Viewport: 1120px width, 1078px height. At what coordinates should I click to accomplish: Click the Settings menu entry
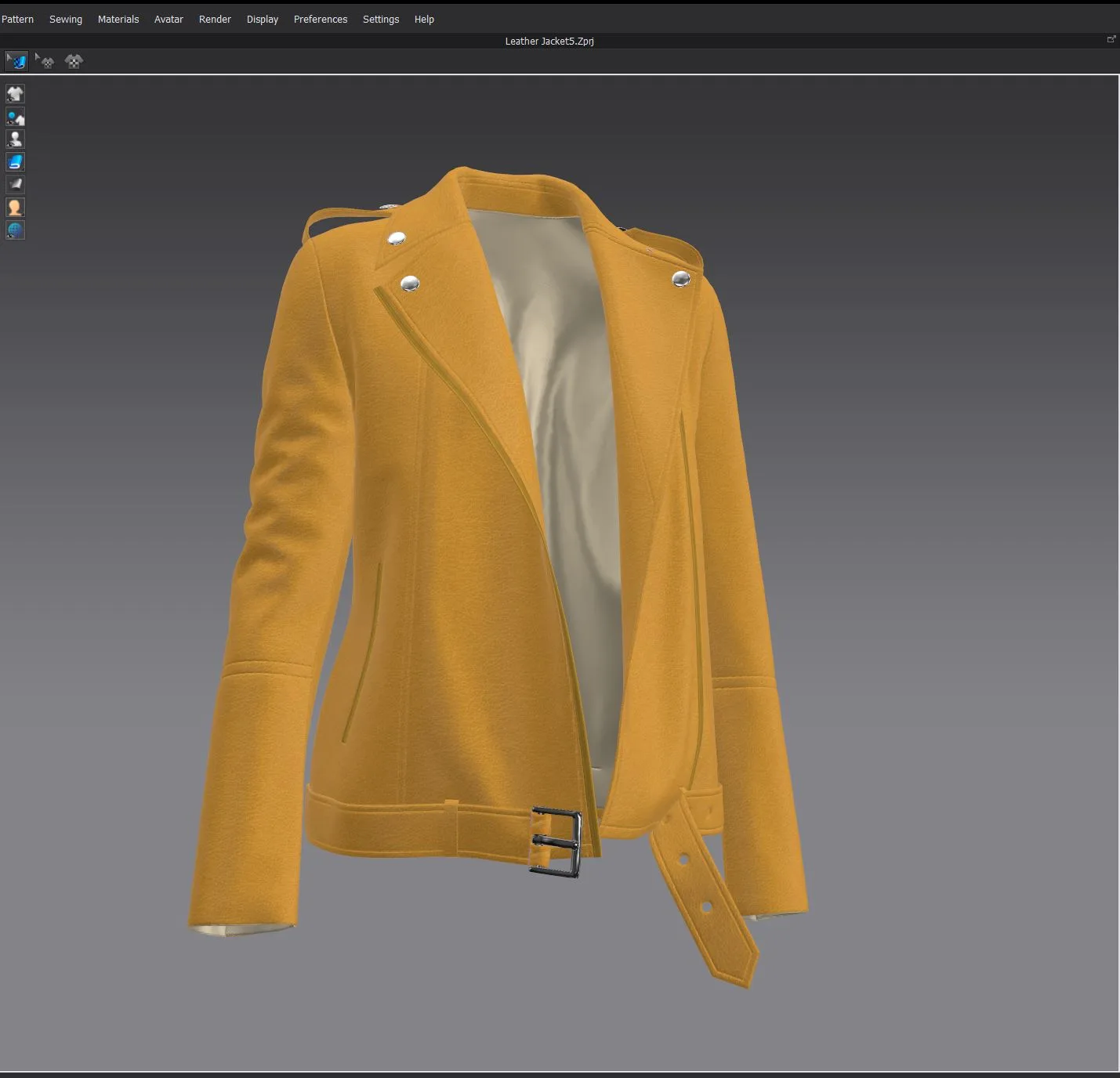(381, 19)
